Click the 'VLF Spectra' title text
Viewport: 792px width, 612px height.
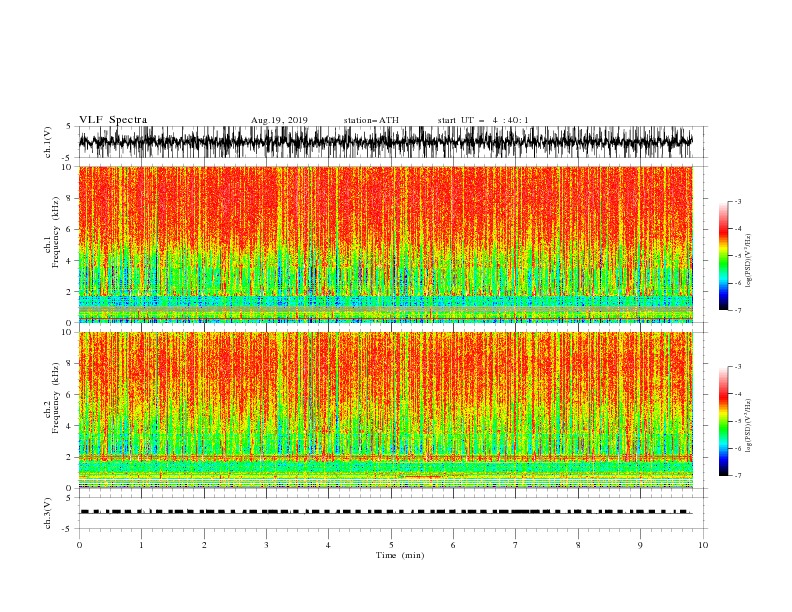point(113,120)
